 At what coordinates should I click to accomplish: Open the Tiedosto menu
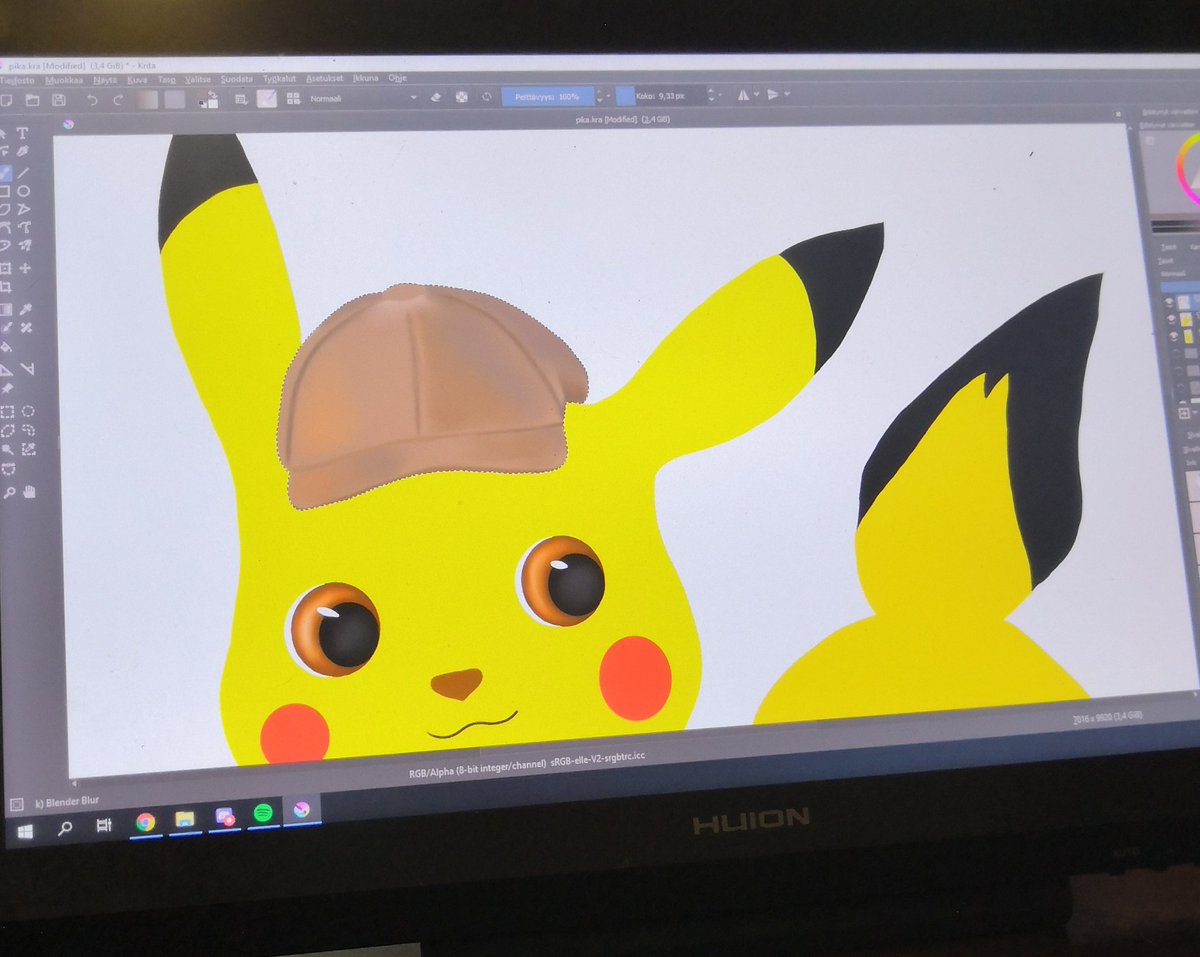click(x=17, y=79)
